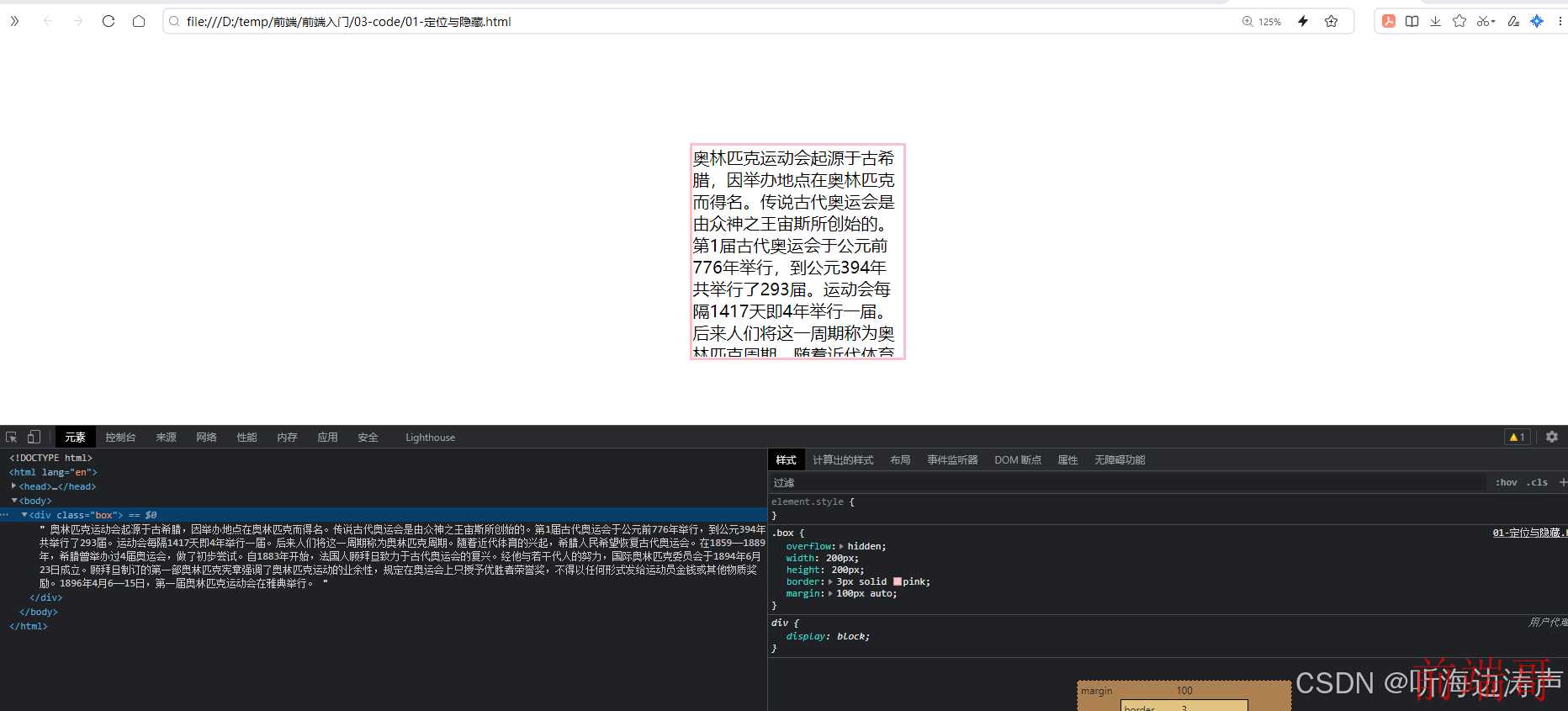Open the downloads panel

coord(1435,21)
